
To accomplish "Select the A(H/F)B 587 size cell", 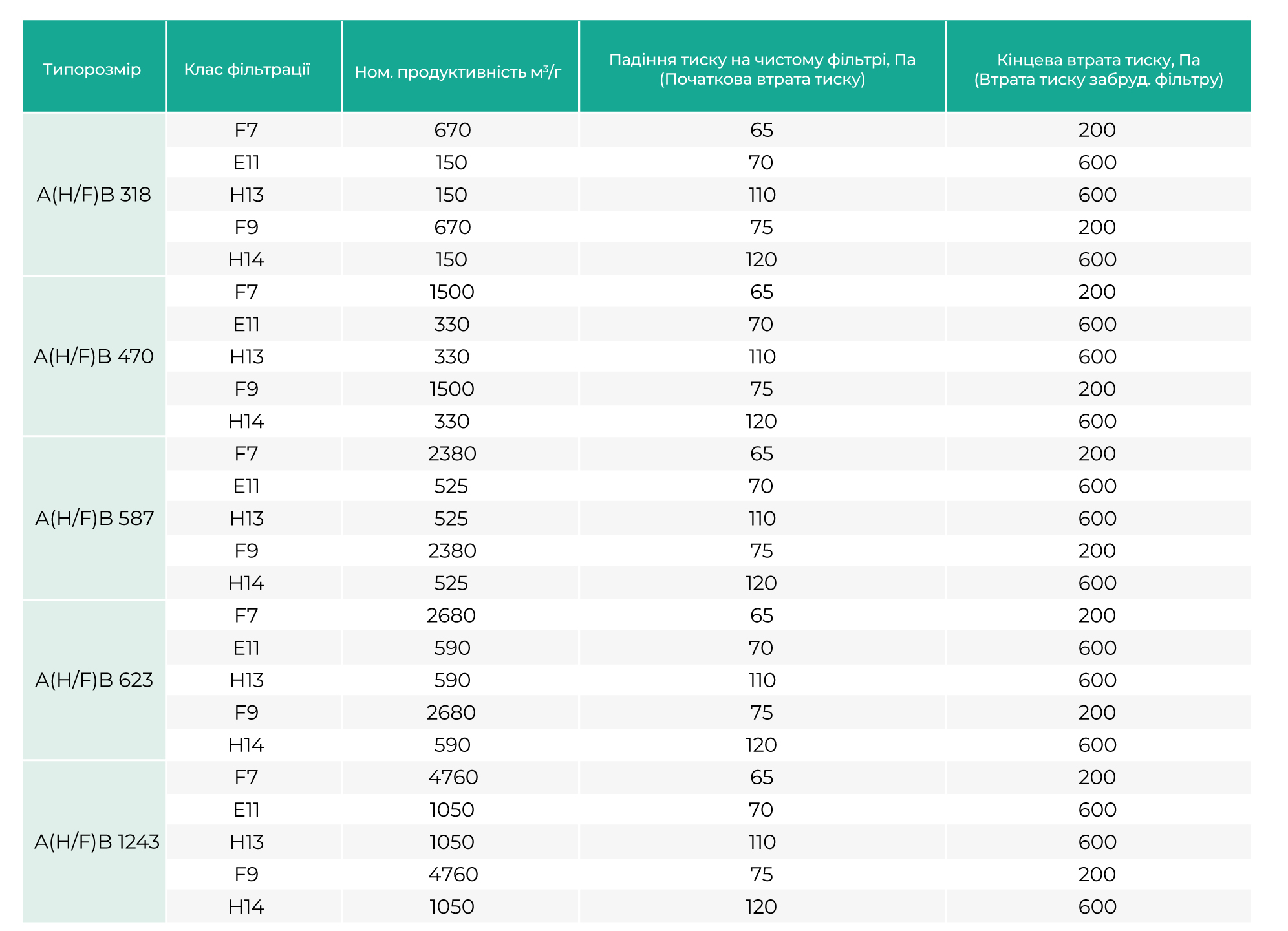I will coord(94,518).
